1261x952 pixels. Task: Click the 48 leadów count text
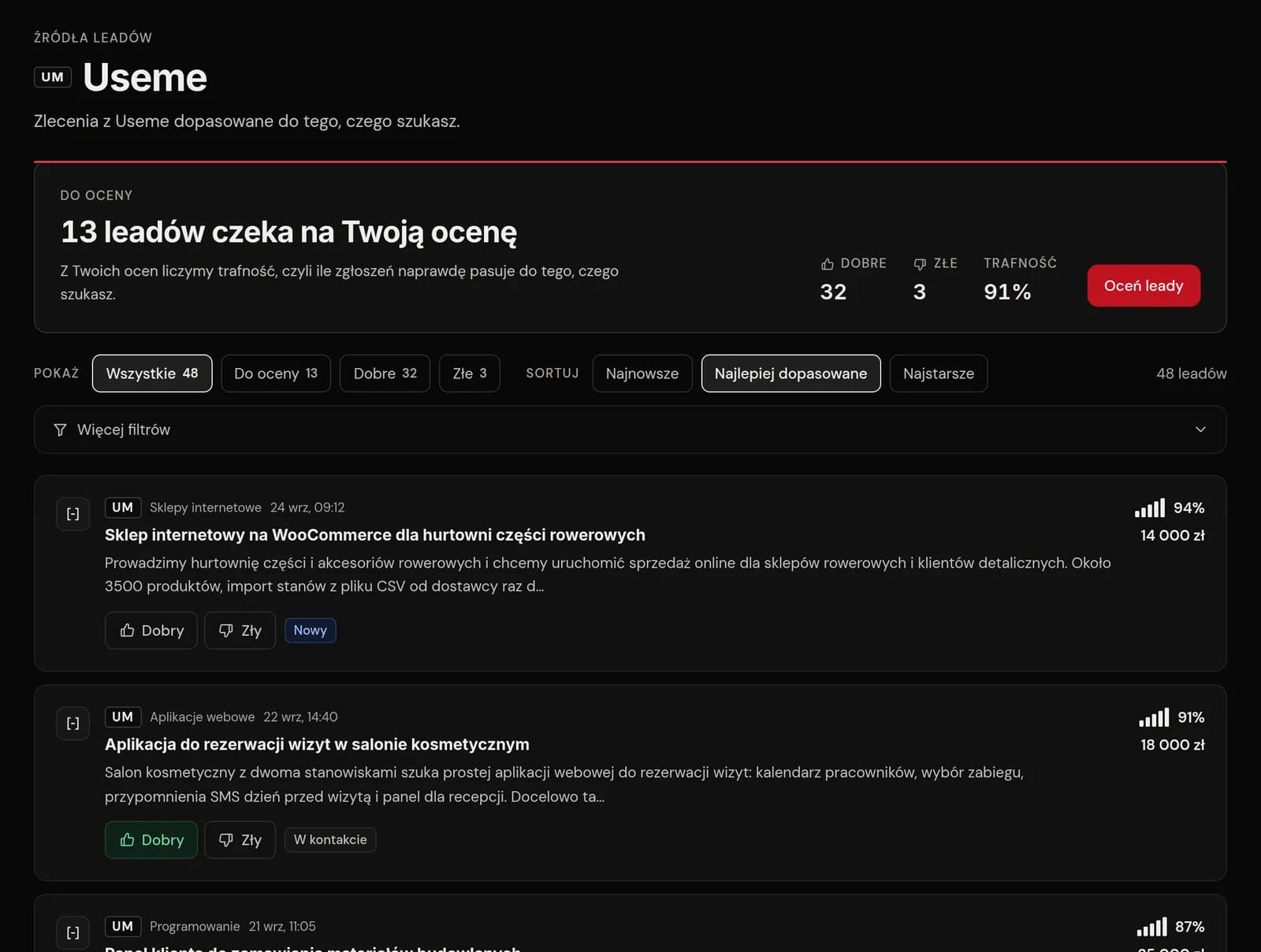(1191, 374)
